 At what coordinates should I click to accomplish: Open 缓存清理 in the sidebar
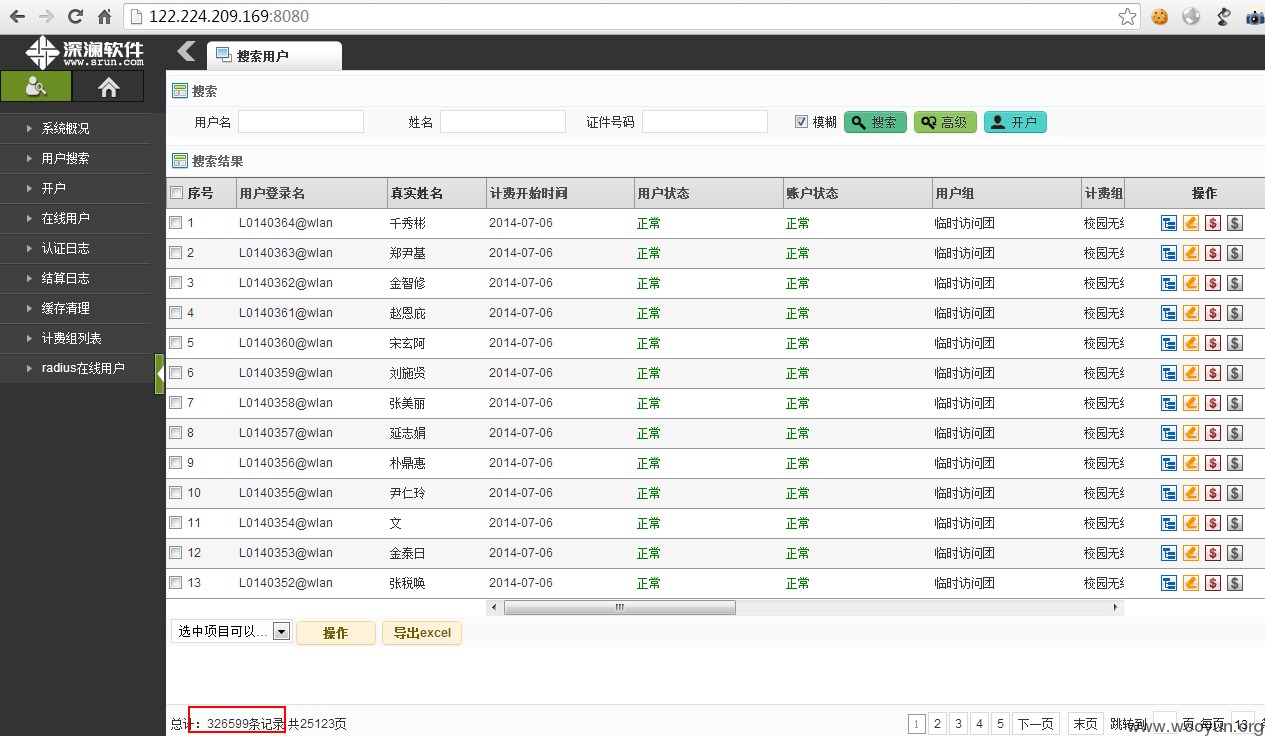[75, 308]
